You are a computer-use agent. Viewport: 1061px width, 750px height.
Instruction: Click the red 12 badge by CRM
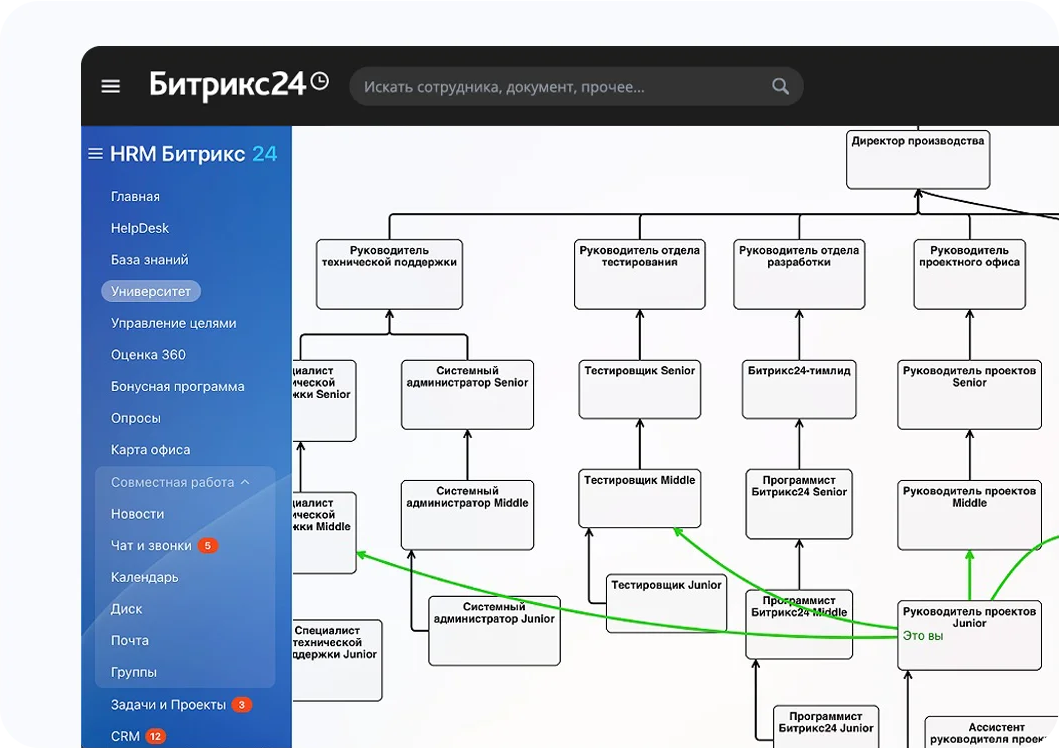pos(156,736)
